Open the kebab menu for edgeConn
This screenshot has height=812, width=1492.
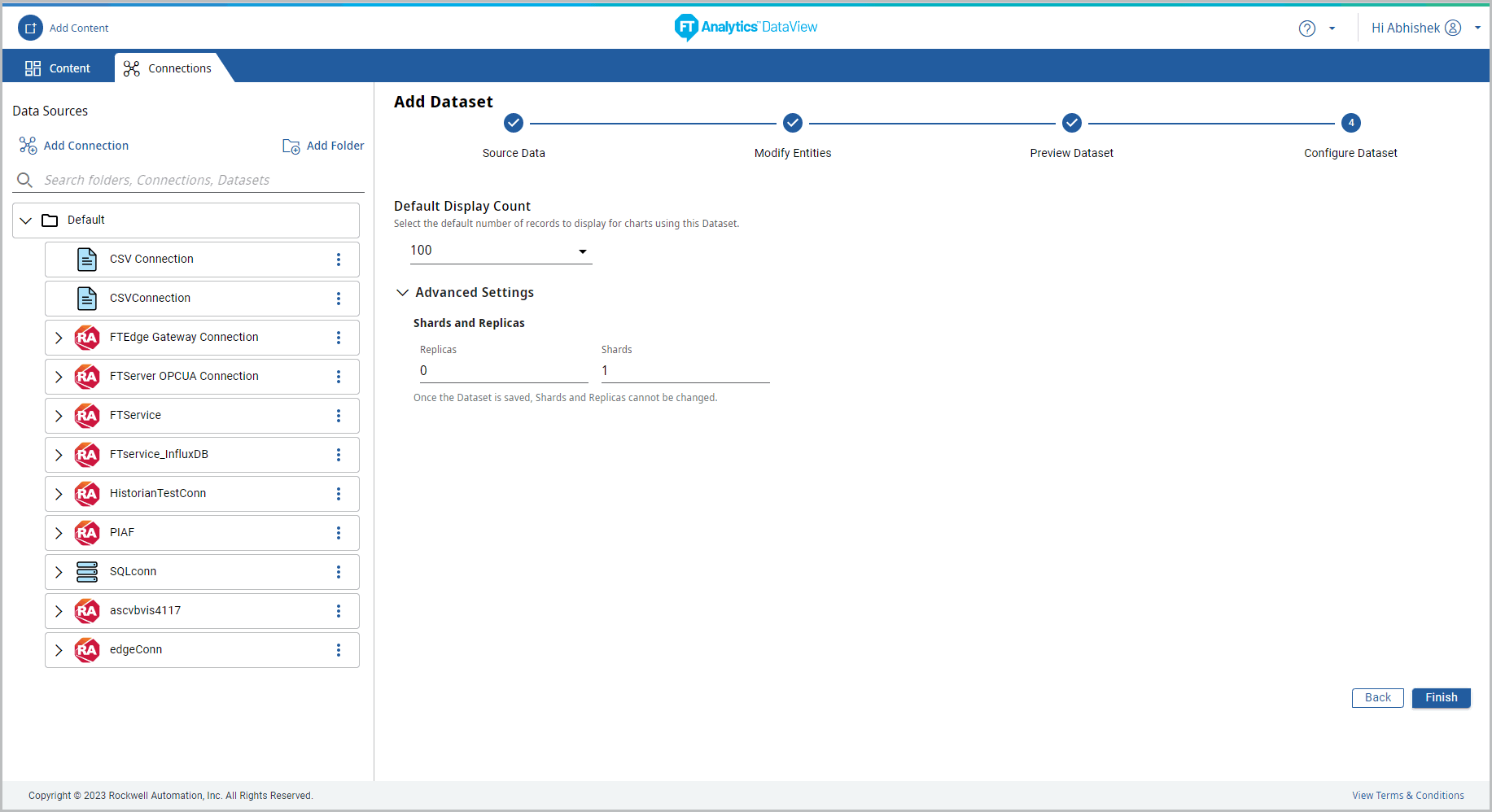pyautogui.click(x=339, y=650)
